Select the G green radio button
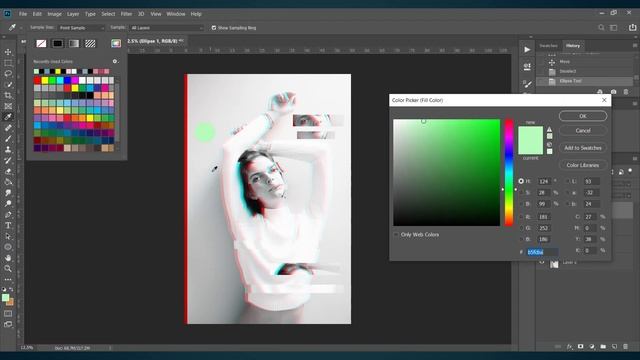The height and width of the screenshot is (360, 640). tap(521, 228)
